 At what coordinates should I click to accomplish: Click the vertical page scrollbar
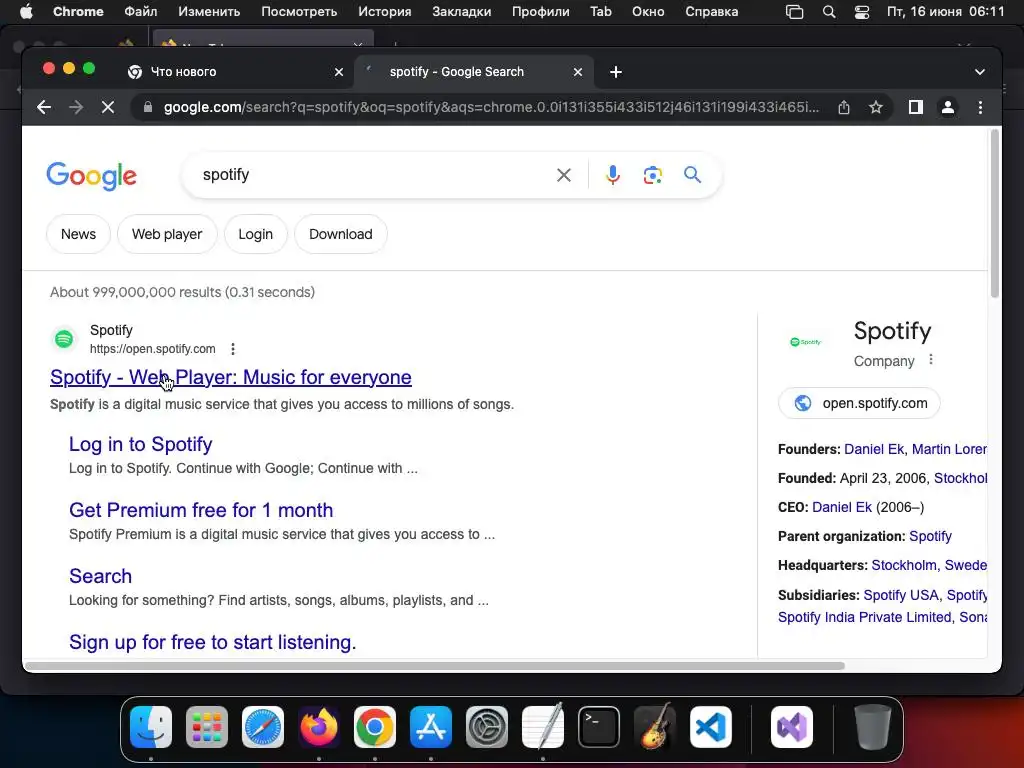click(995, 214)
